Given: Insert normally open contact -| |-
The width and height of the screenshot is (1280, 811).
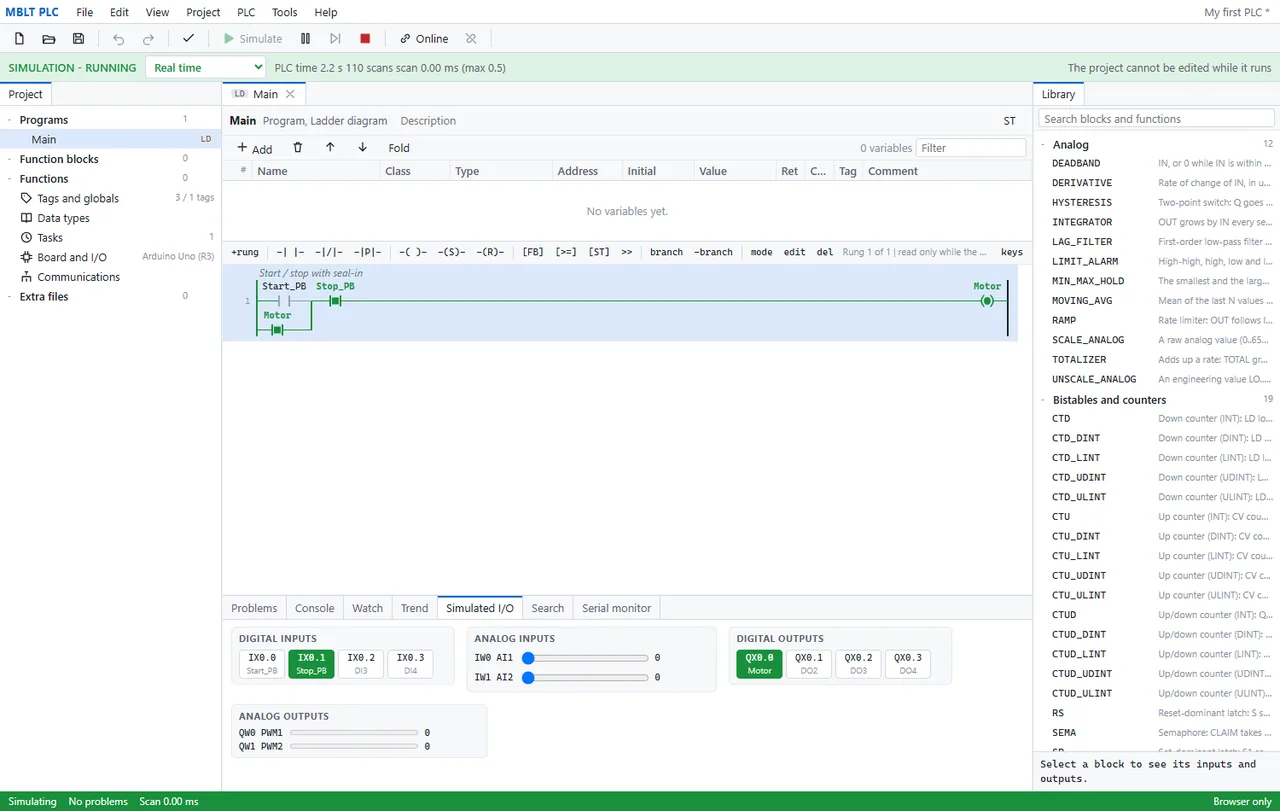Looking at the screenshot, I should 290,252.
